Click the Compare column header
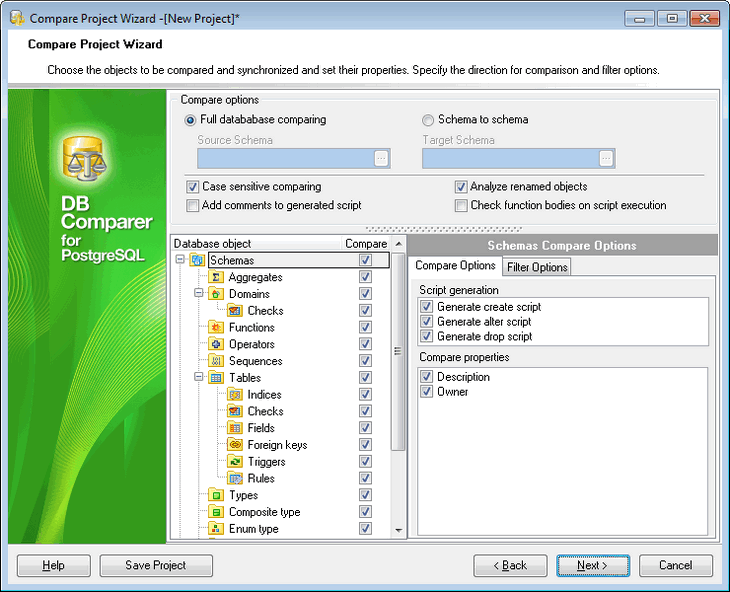The width and height of the screenshot is (730, 592). [x=366, y=244]
